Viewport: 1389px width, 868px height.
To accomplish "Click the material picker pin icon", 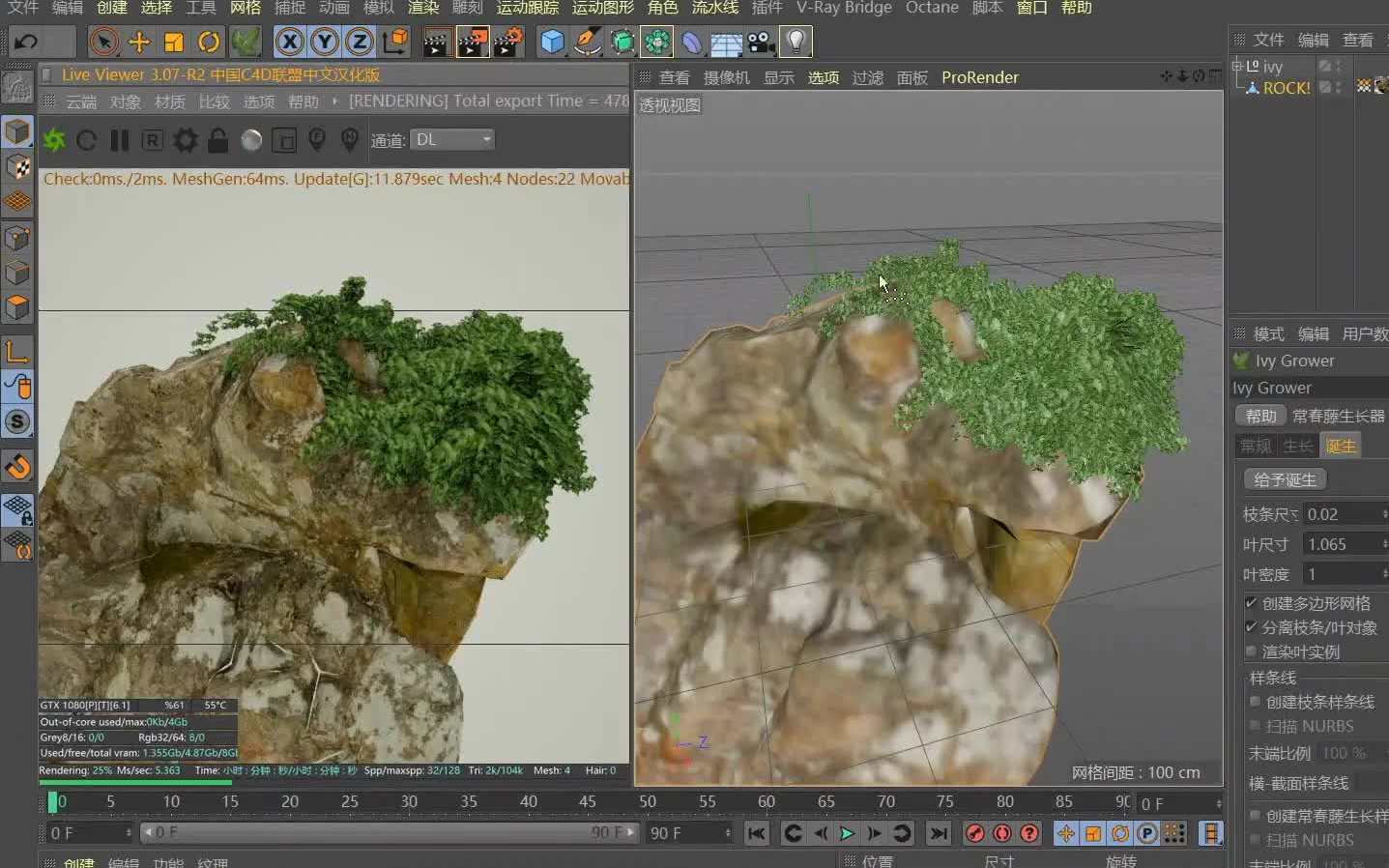I will pyautogui.click(x=350, y=140).
